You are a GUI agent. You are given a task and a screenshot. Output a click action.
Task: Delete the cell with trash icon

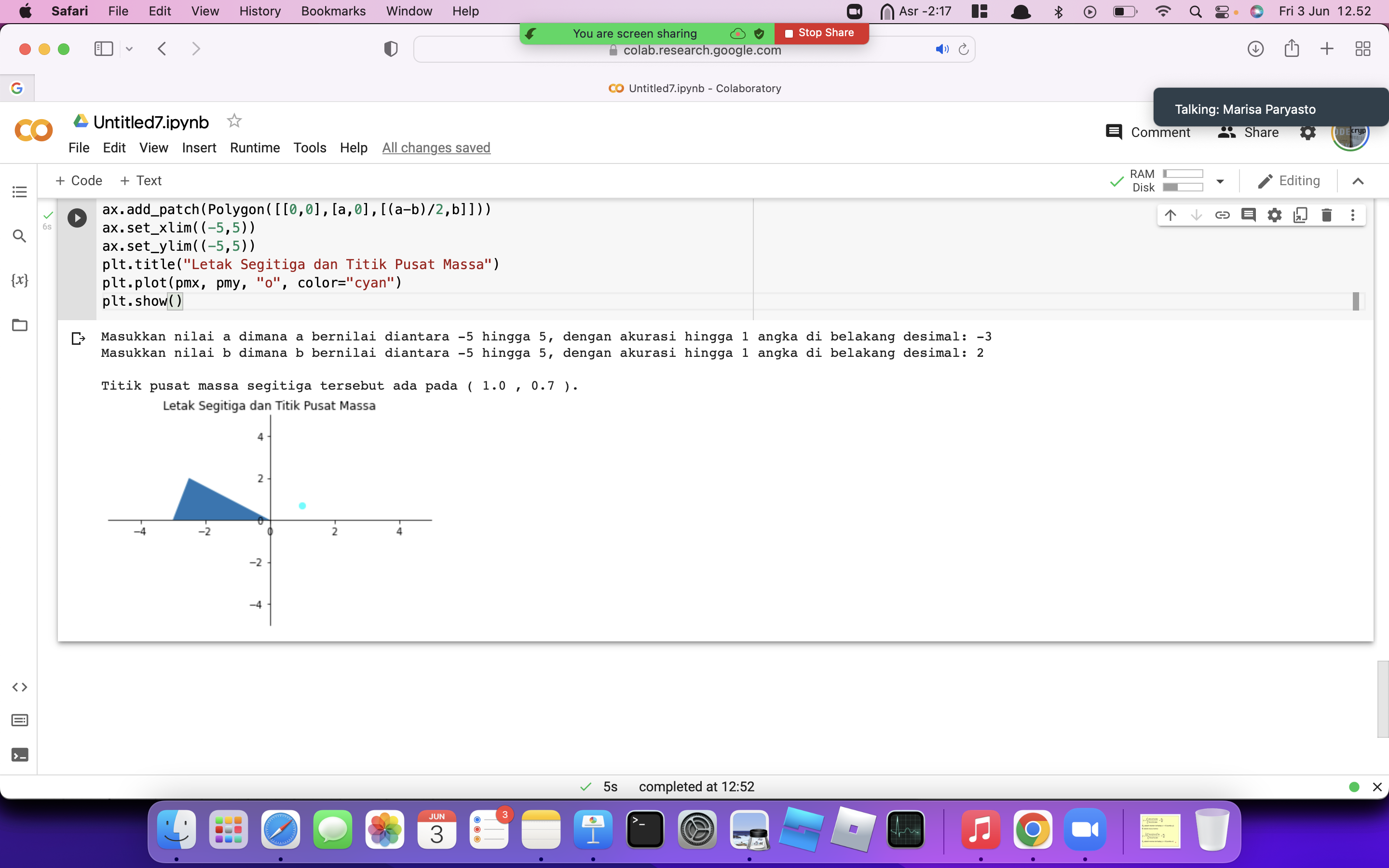(x=1326, y=215)
